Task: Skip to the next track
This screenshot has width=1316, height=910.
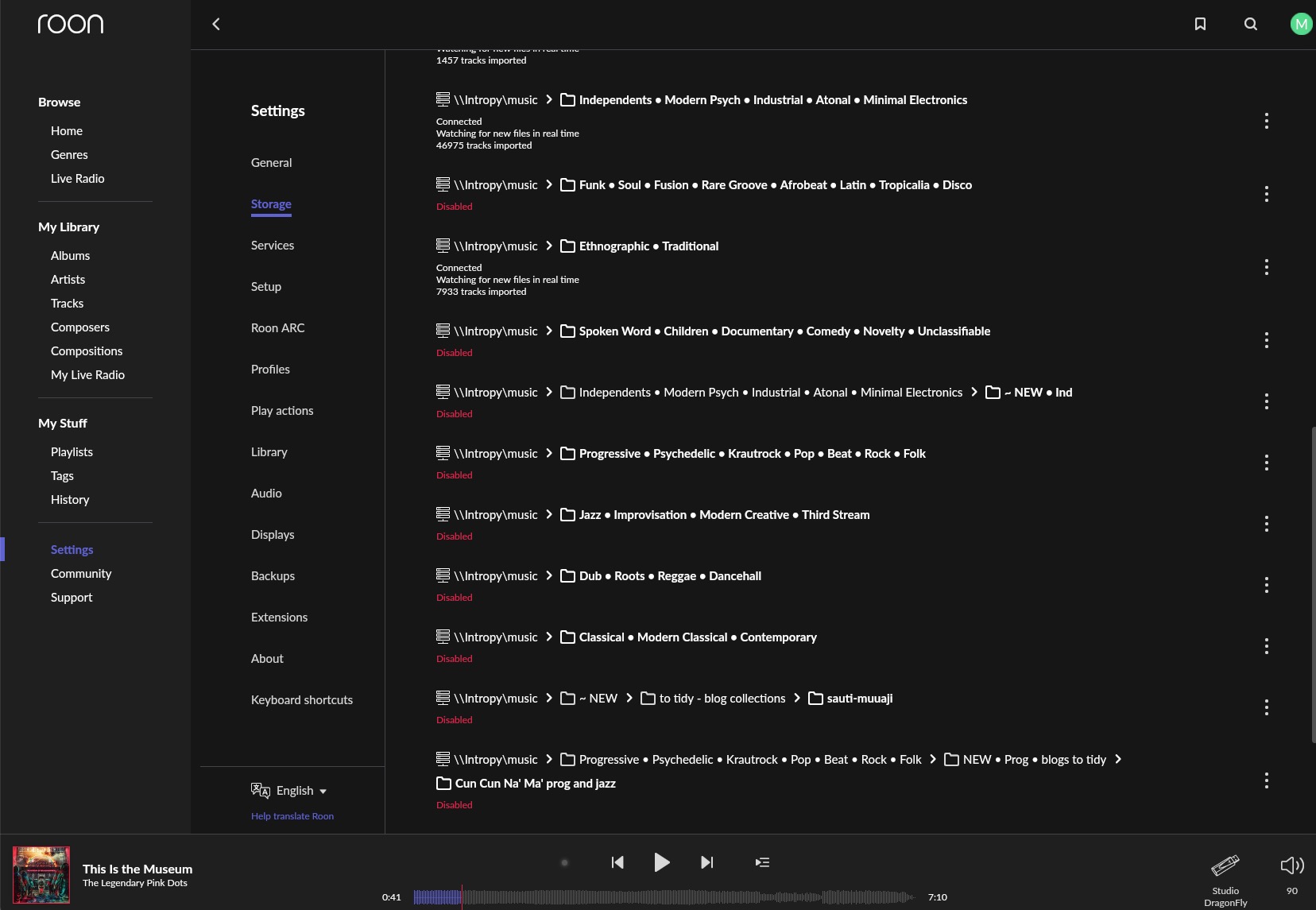Action: coord(706,862)
